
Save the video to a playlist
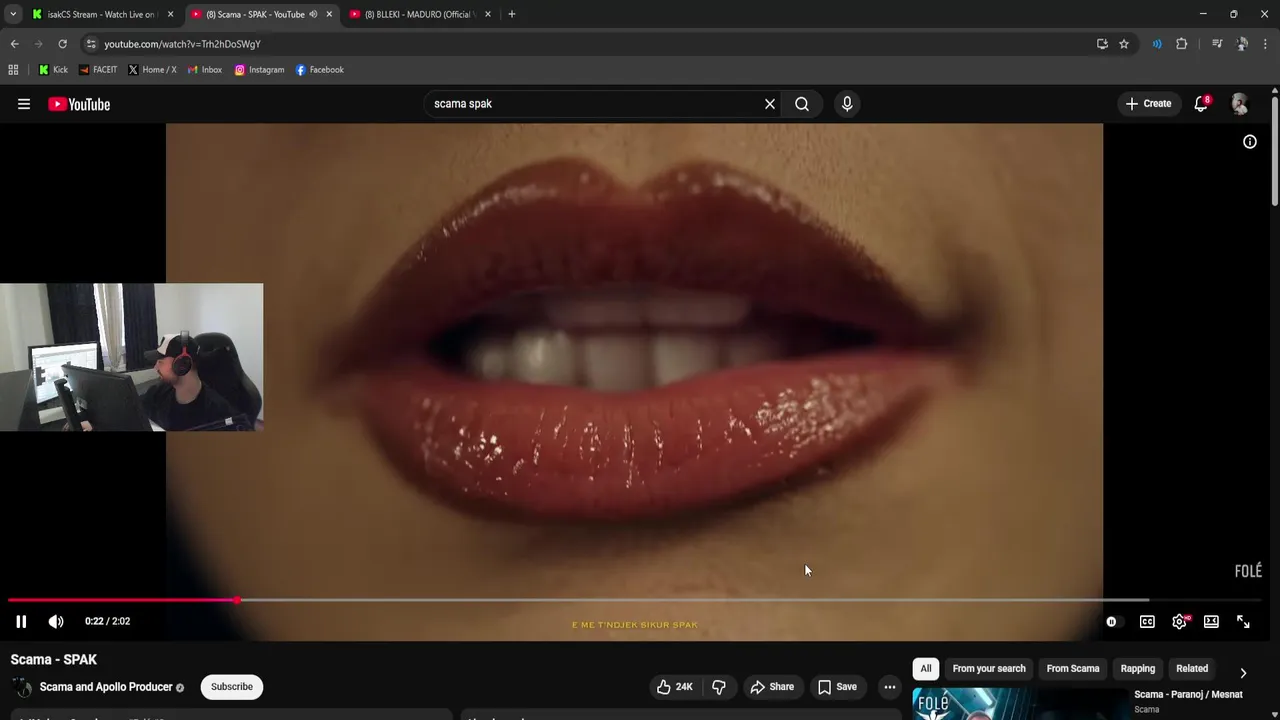pos(837,687)
